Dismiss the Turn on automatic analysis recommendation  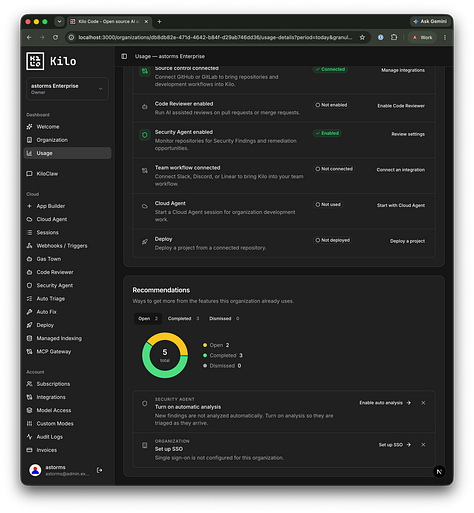[x=423, y=403]
